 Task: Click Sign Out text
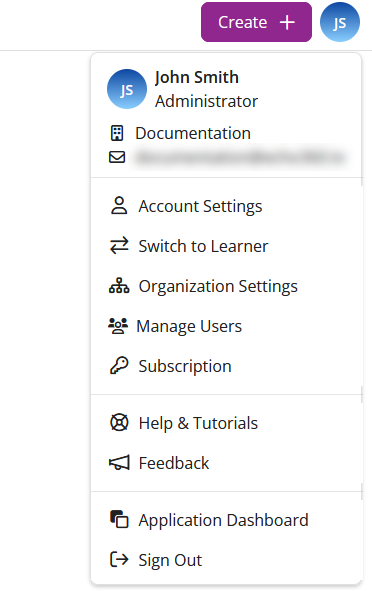click(170, 560)
